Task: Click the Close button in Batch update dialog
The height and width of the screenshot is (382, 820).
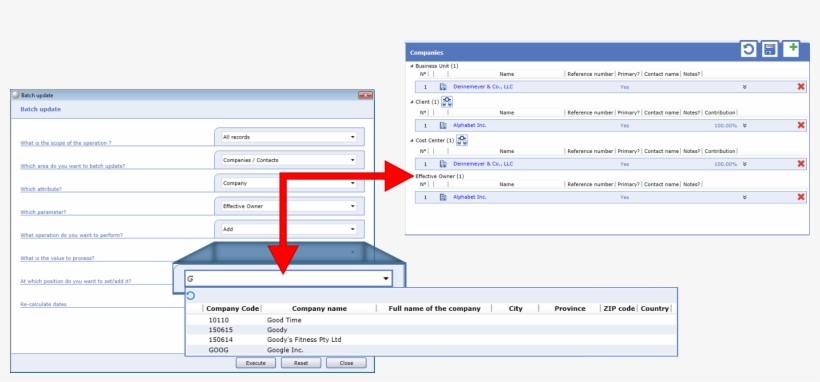Action: pos(346,363)
